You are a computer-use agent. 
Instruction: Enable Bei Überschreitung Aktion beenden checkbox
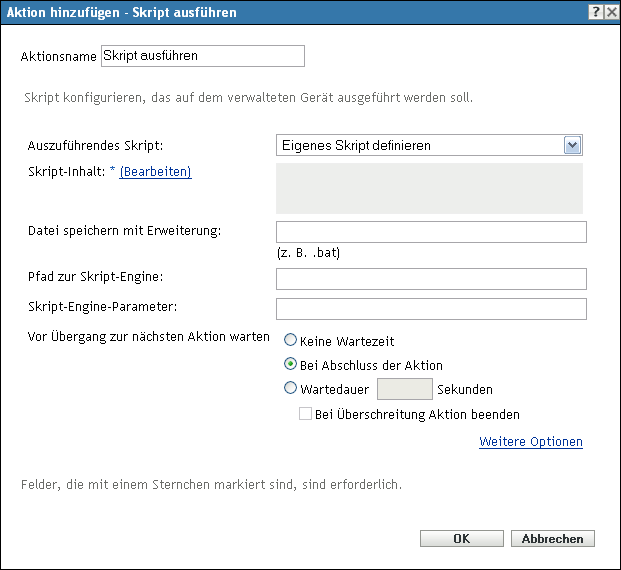pyautogui.click(x=306, y=414)
